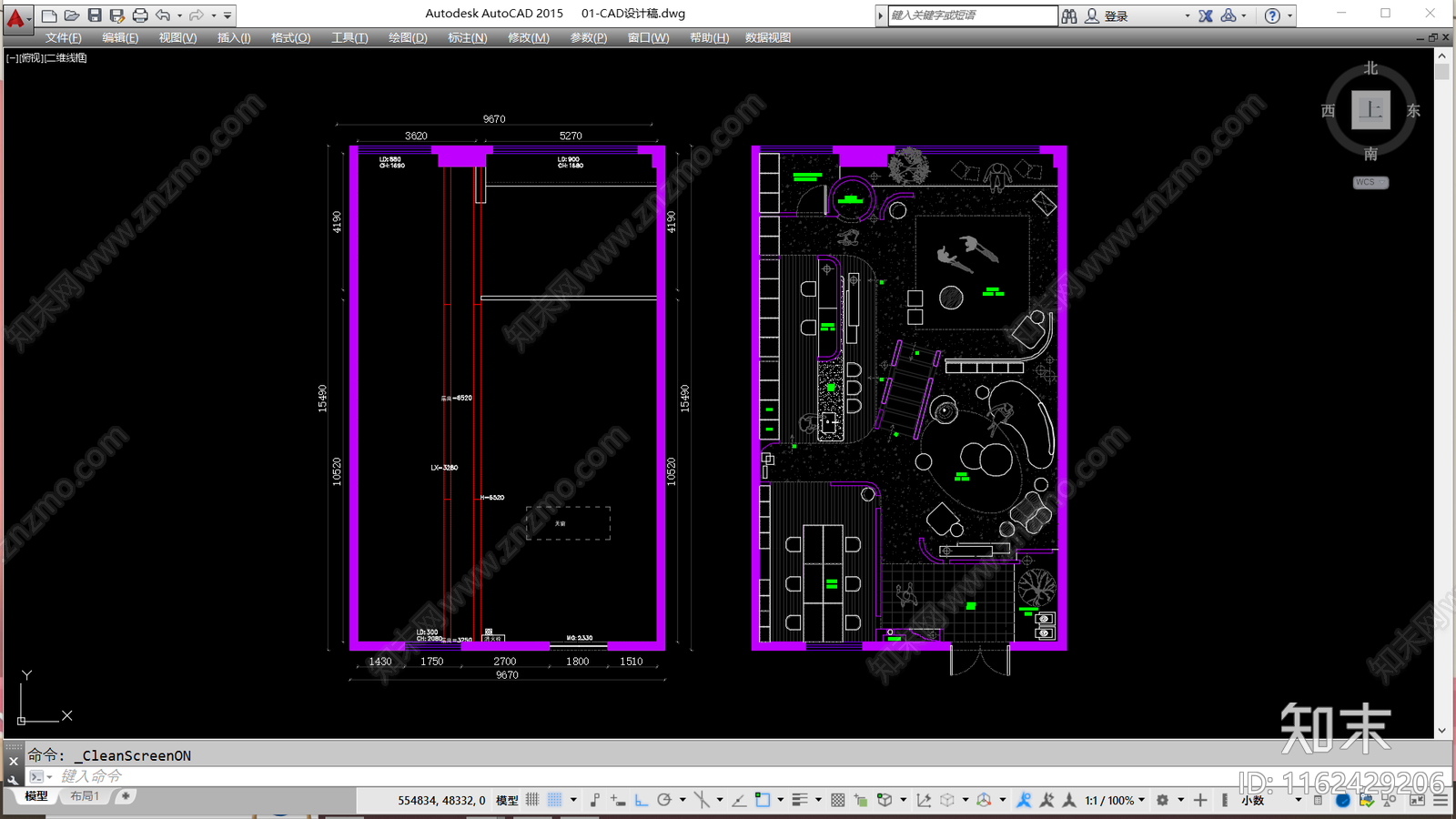Image resolution: width=1456 pixels, height=819 pixels.
Task: Switch to the 模型 tab
Action: click(x=36, y=796)
